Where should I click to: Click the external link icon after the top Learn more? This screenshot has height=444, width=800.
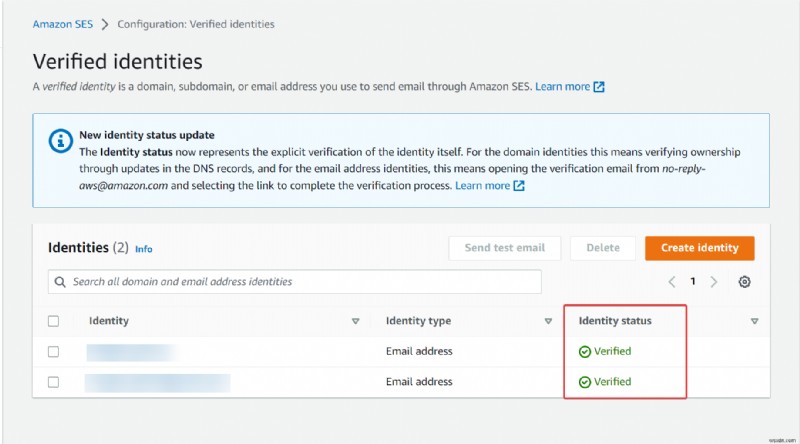599,87
